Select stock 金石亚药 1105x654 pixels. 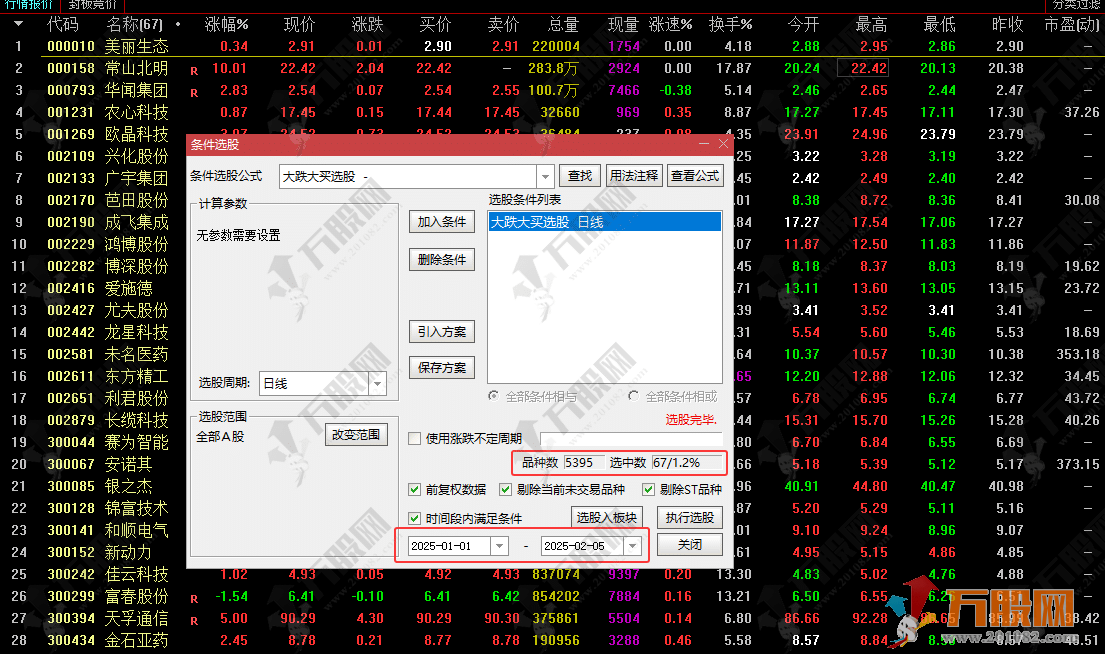coord(137,641)
